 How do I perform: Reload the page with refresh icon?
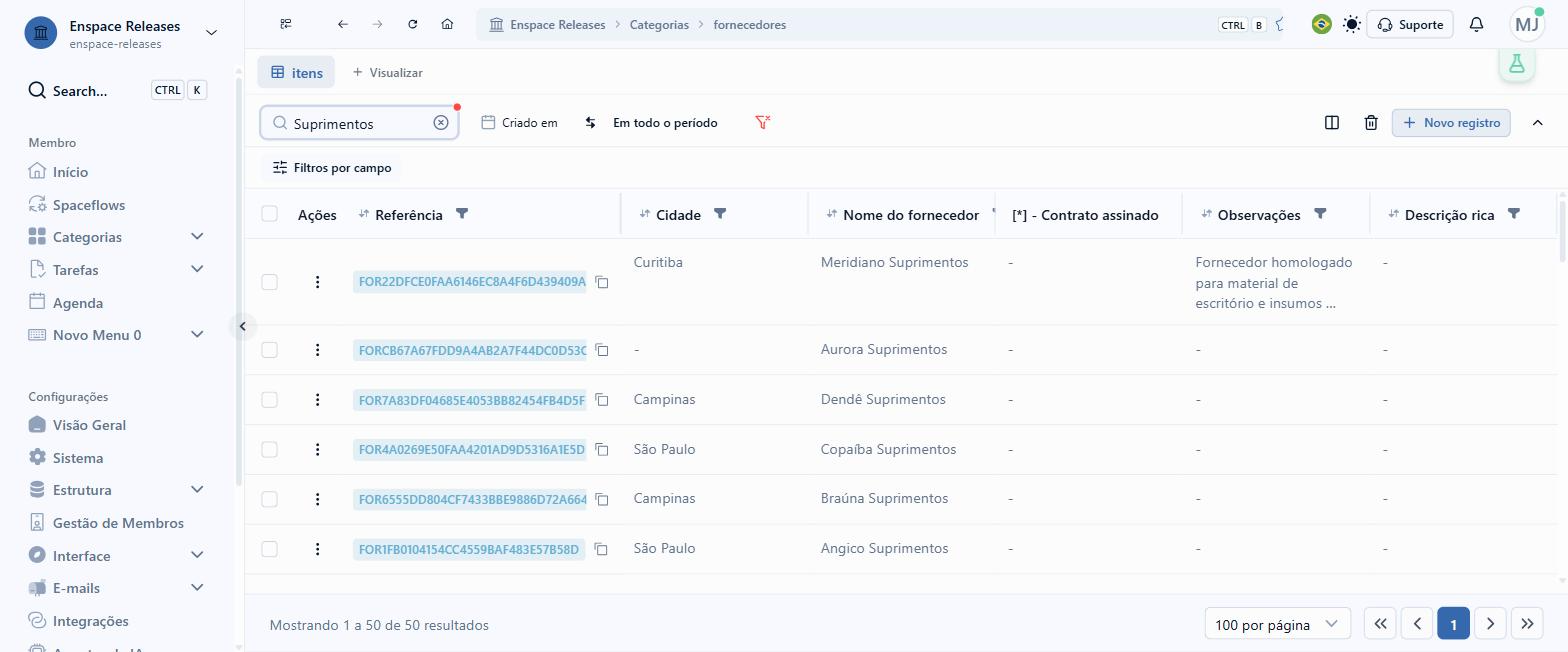pos(412,24)
